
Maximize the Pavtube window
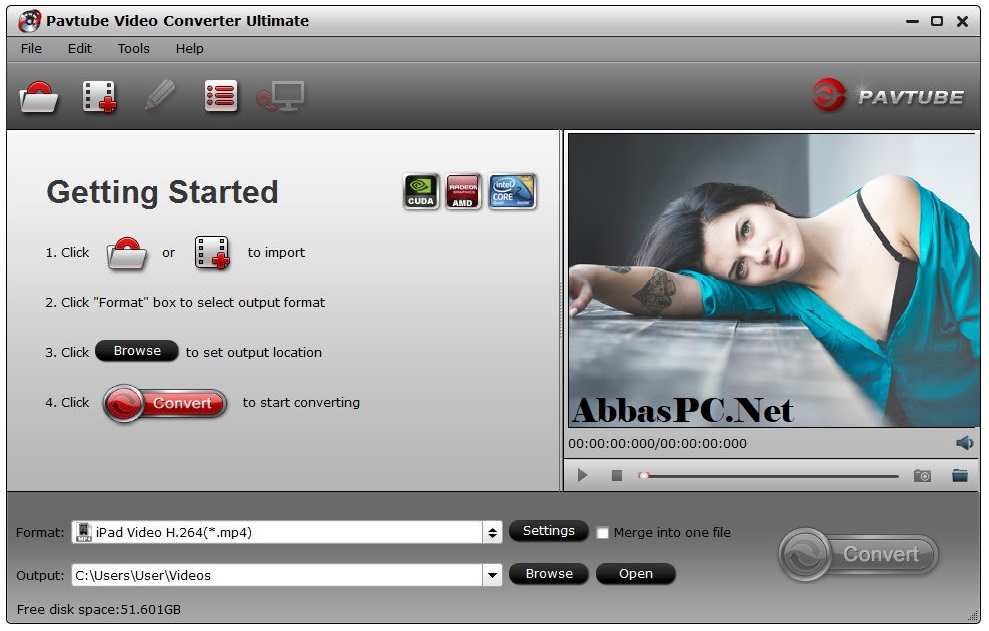pos(937,21)
